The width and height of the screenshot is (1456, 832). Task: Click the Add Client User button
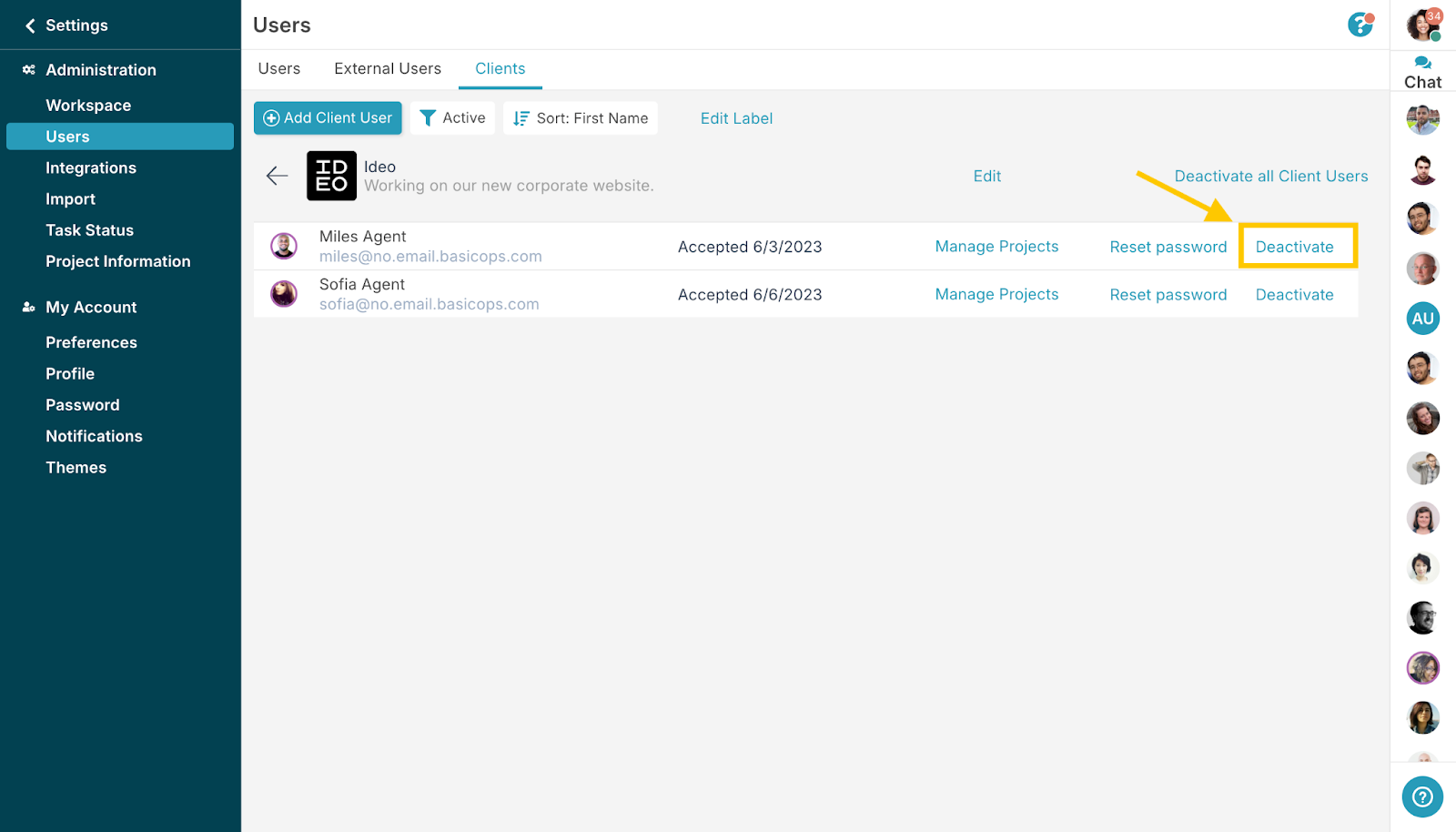(x=328, y=118)
